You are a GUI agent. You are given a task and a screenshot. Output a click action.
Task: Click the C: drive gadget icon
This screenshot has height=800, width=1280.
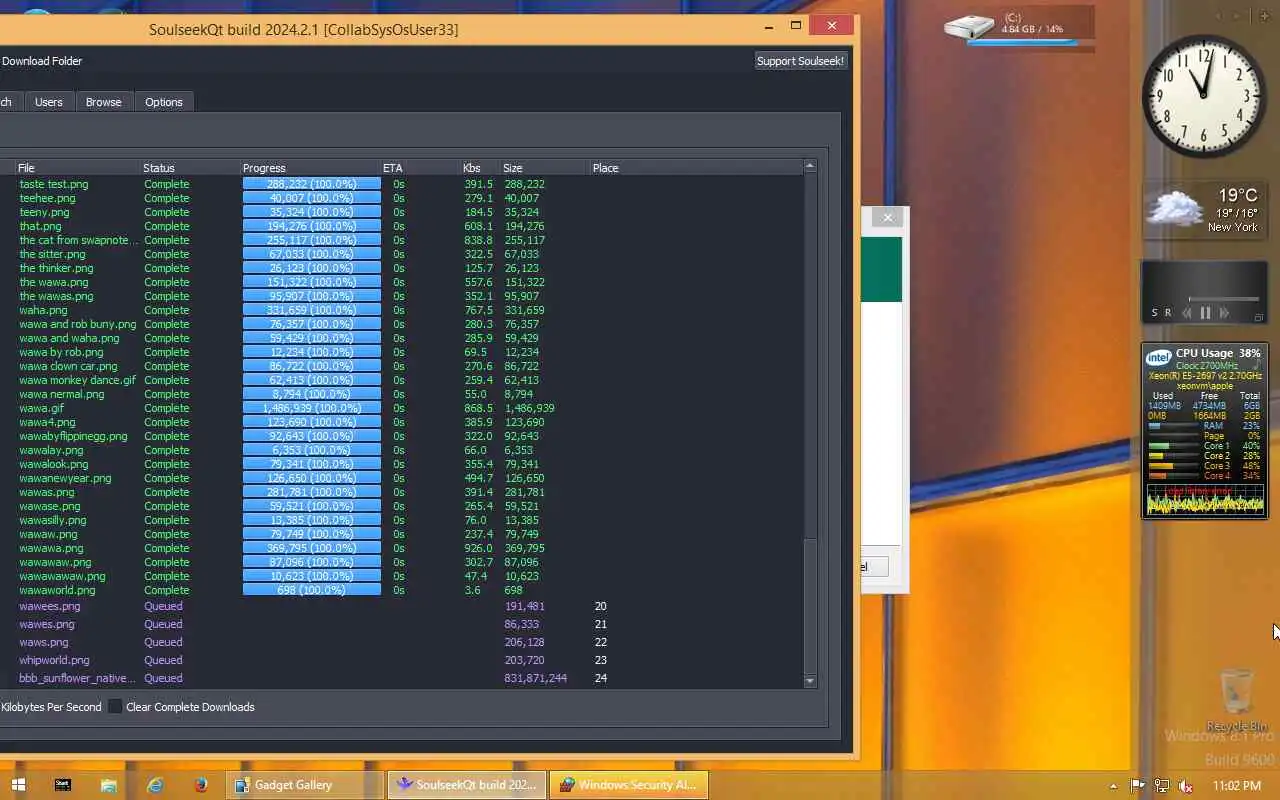pyautogui.click(x=970, y=27)
